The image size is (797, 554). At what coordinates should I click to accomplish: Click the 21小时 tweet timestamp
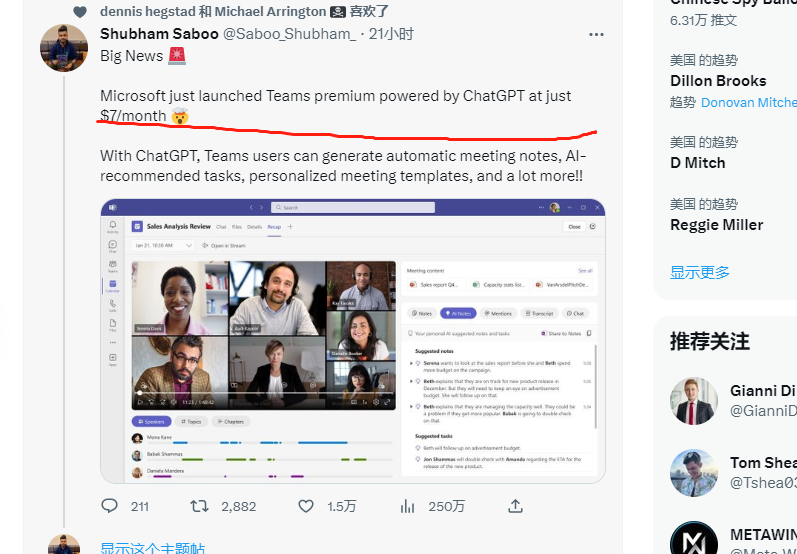[x=391, y=34]
